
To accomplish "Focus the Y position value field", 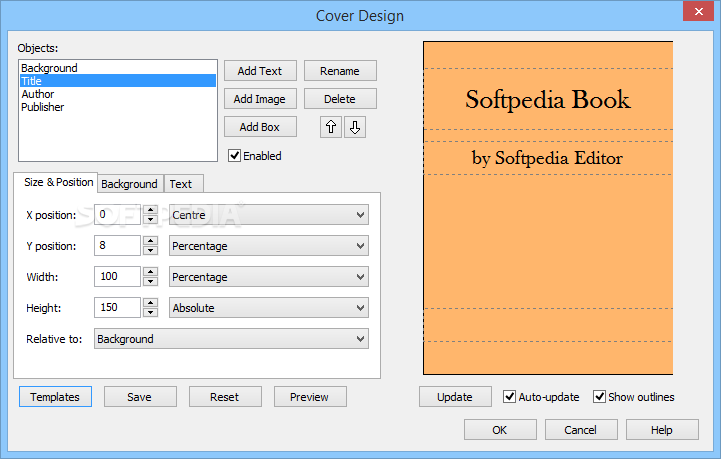I will [x=117, y=246].
